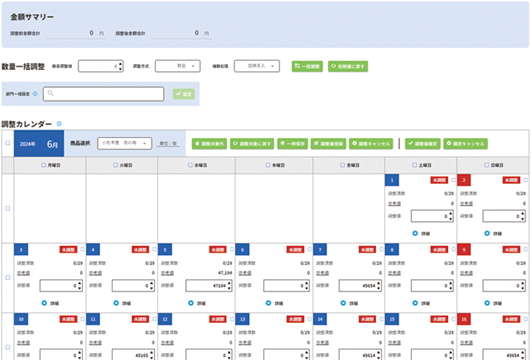Click the 調整対象外 button

[209, 144]
